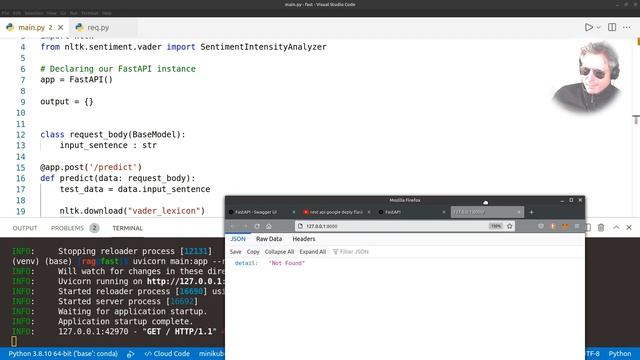The image size is (640, 360).
Task: Open the Firefox Pocket shield icon
Action: (x=541, y=226)
